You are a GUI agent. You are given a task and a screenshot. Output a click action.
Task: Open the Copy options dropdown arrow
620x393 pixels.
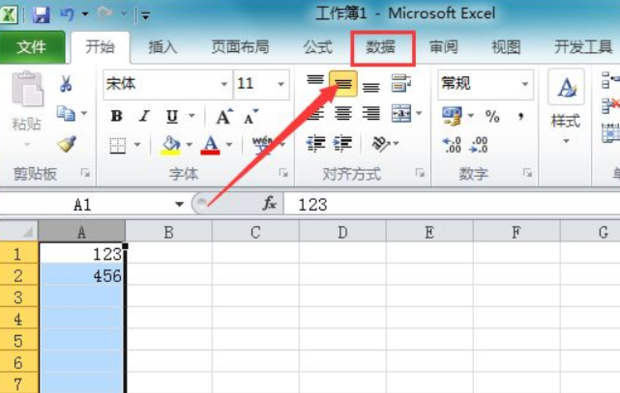point(84,113)
